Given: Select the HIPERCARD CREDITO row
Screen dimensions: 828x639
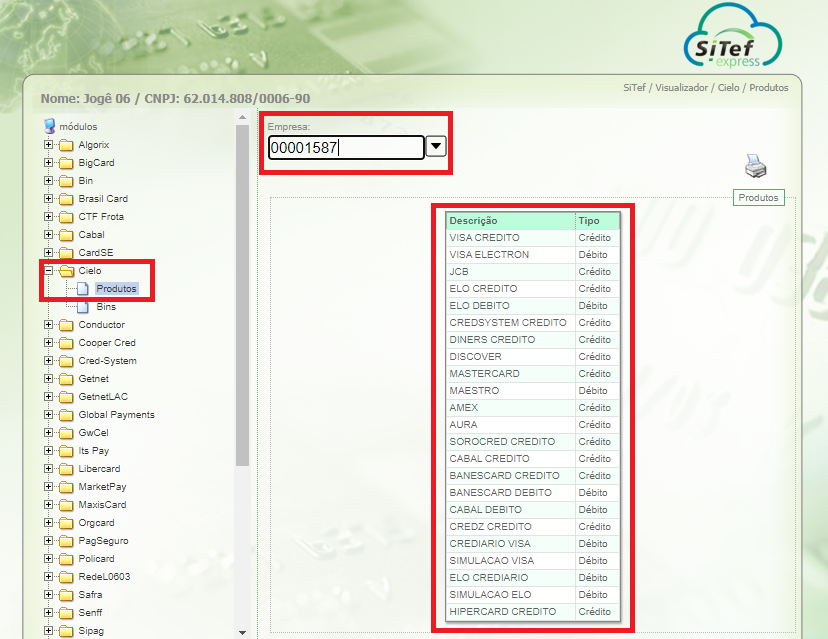Looking at the screenshot, I should pyautogui.click(x=533, y=612).
